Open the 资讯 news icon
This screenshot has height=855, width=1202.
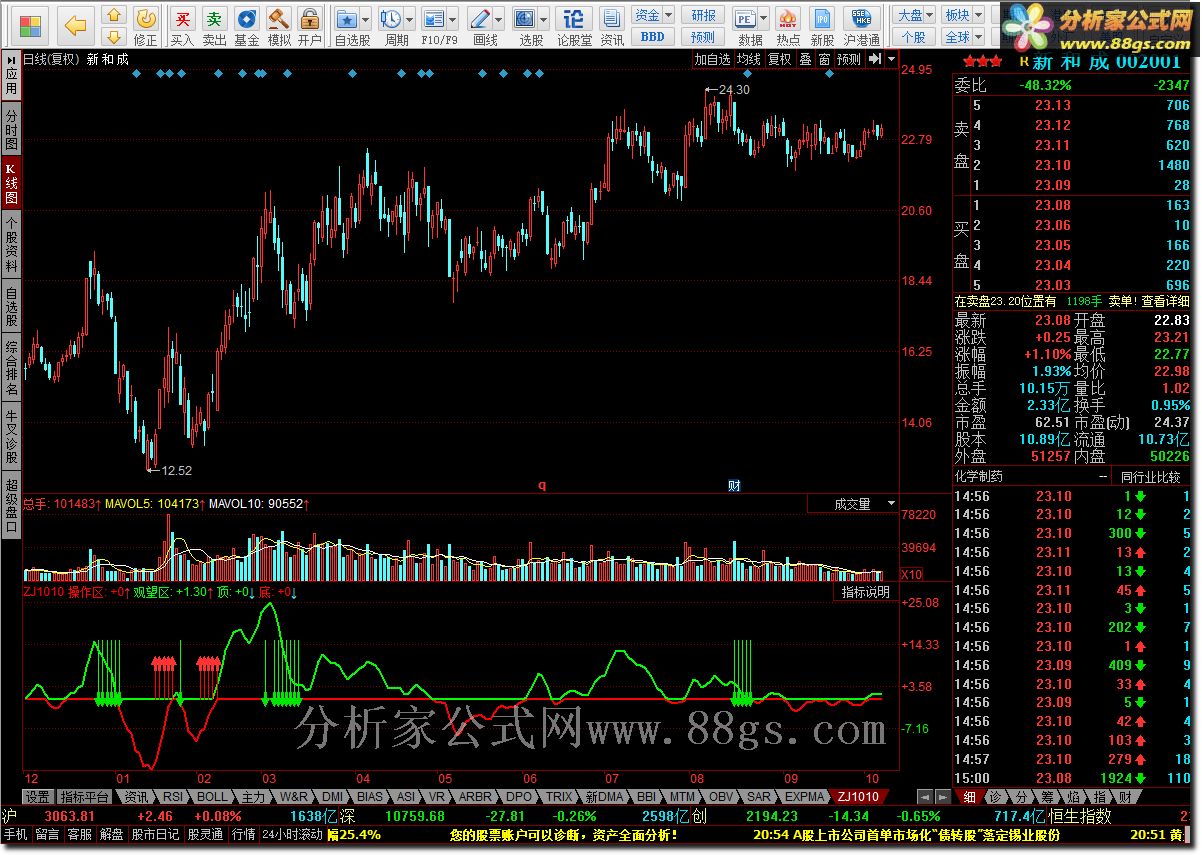coord(612,19)
